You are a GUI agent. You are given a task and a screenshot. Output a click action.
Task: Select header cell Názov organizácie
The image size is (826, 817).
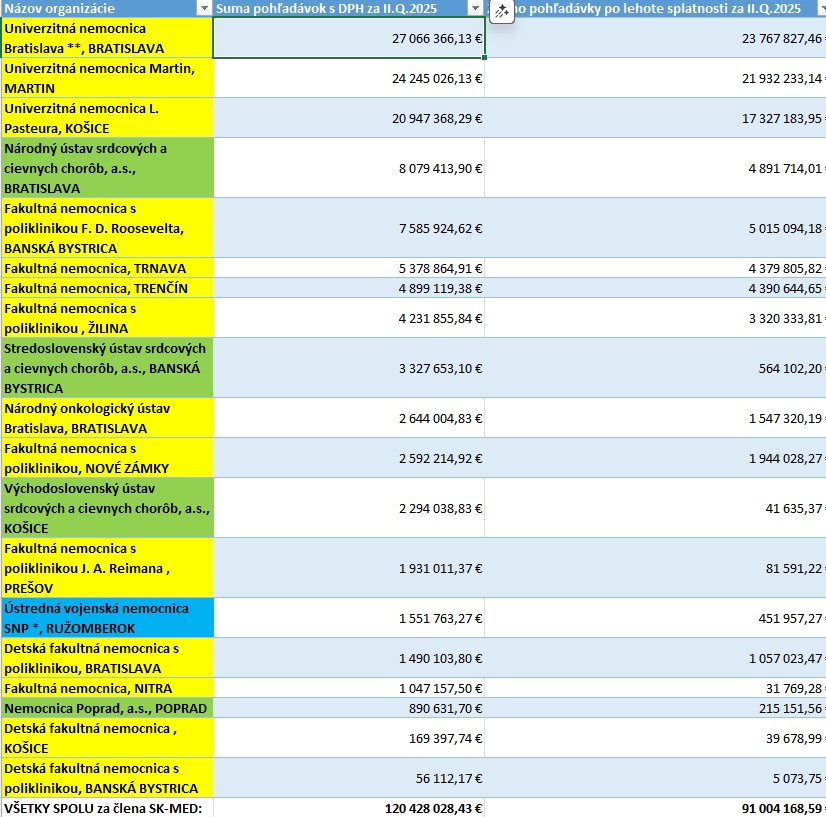tap(107, 8)
